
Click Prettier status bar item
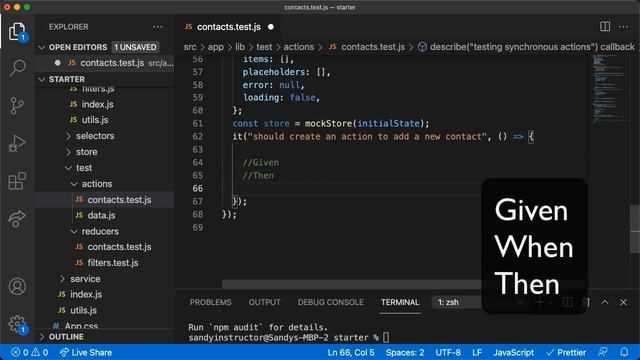point(566,352)
